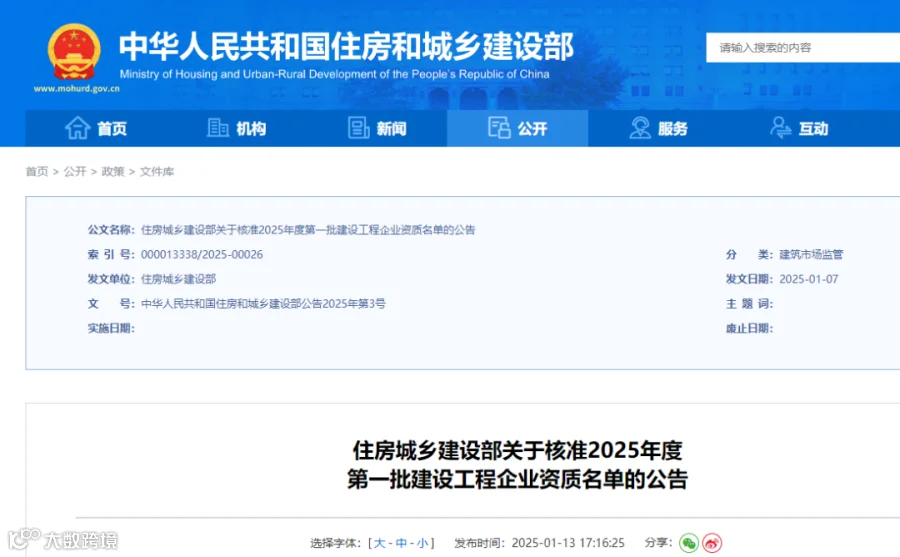Click the 主题词 label
The width and height of the screenshot is (900, 557).
click(x=749, y=304)
